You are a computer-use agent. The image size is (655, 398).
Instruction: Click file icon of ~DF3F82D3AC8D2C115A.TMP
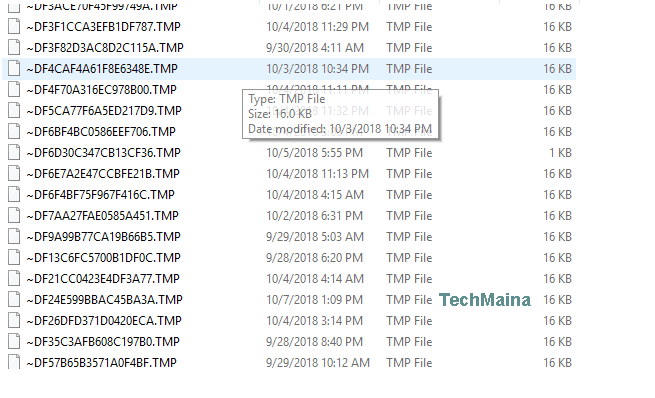[x=14, y=48]
